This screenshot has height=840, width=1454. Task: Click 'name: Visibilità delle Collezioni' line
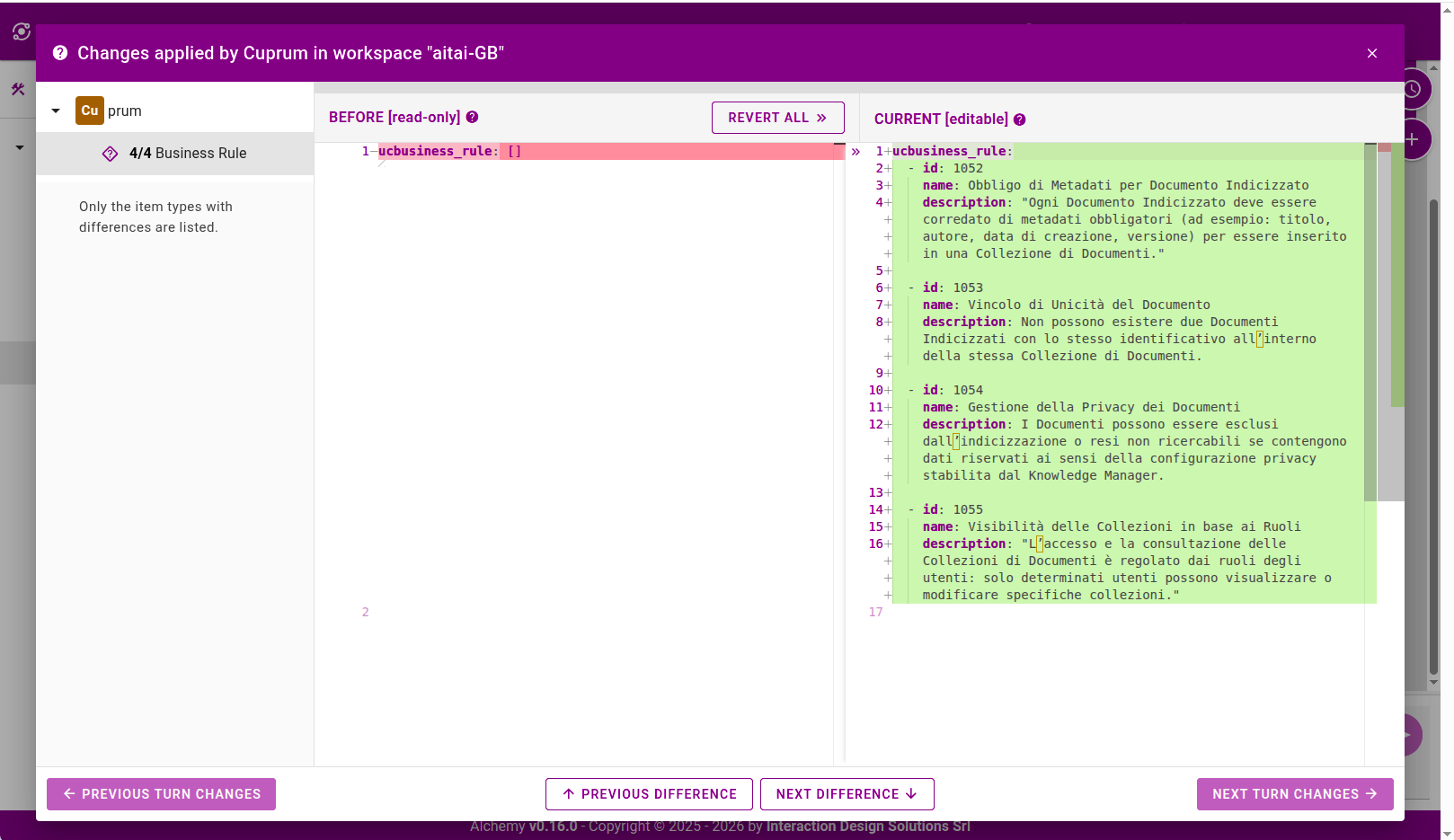tap(1112, 526)
